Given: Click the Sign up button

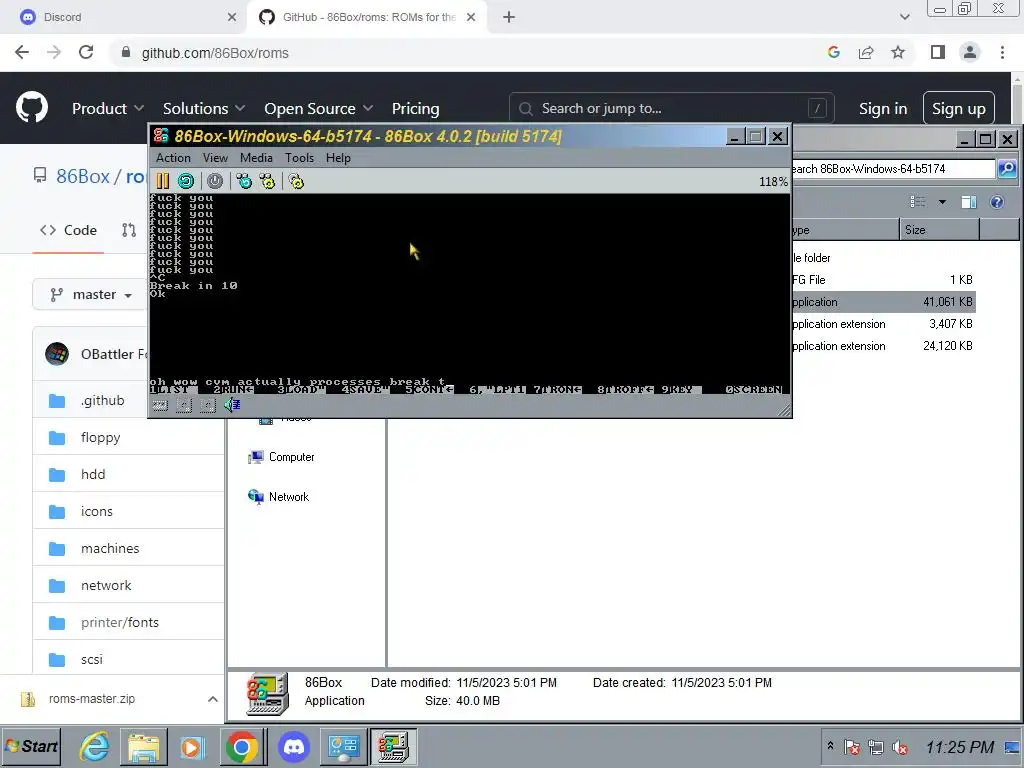Looking at the screenshot, I should [x=959, y=108].
